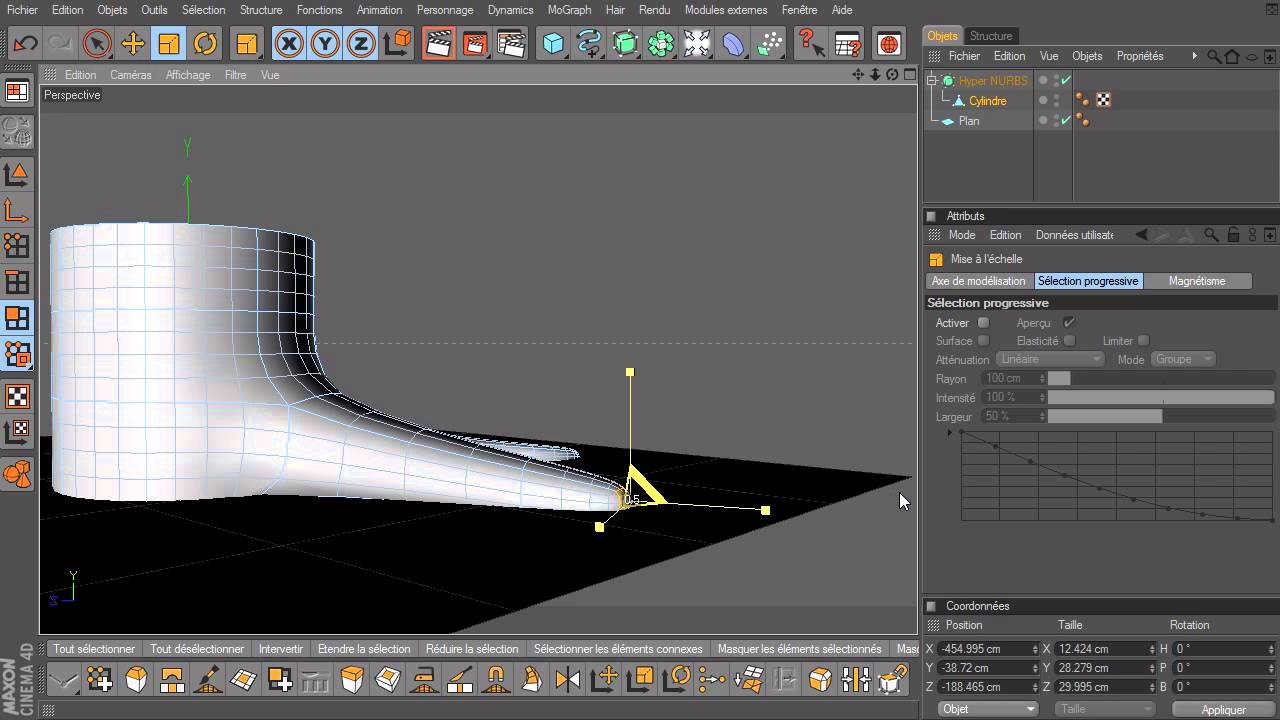1280x720 pixels.
Task: Render the active view clapperboard
Action: (x=438, y=43)
